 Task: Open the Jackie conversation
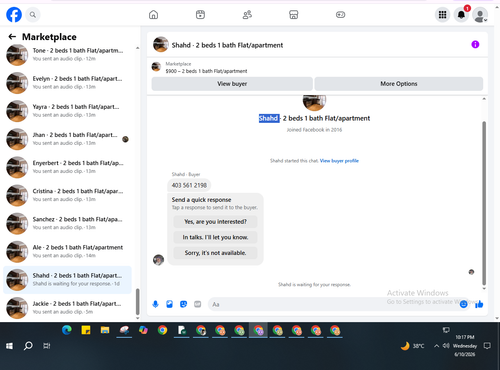click(x=68, y=308)
